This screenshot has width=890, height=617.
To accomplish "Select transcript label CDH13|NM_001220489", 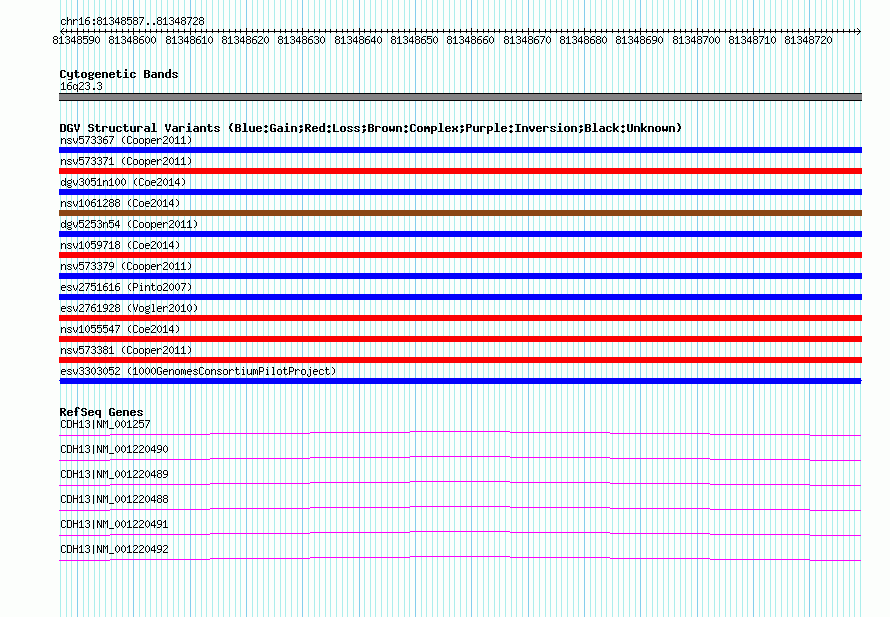I will pos(114,475).
